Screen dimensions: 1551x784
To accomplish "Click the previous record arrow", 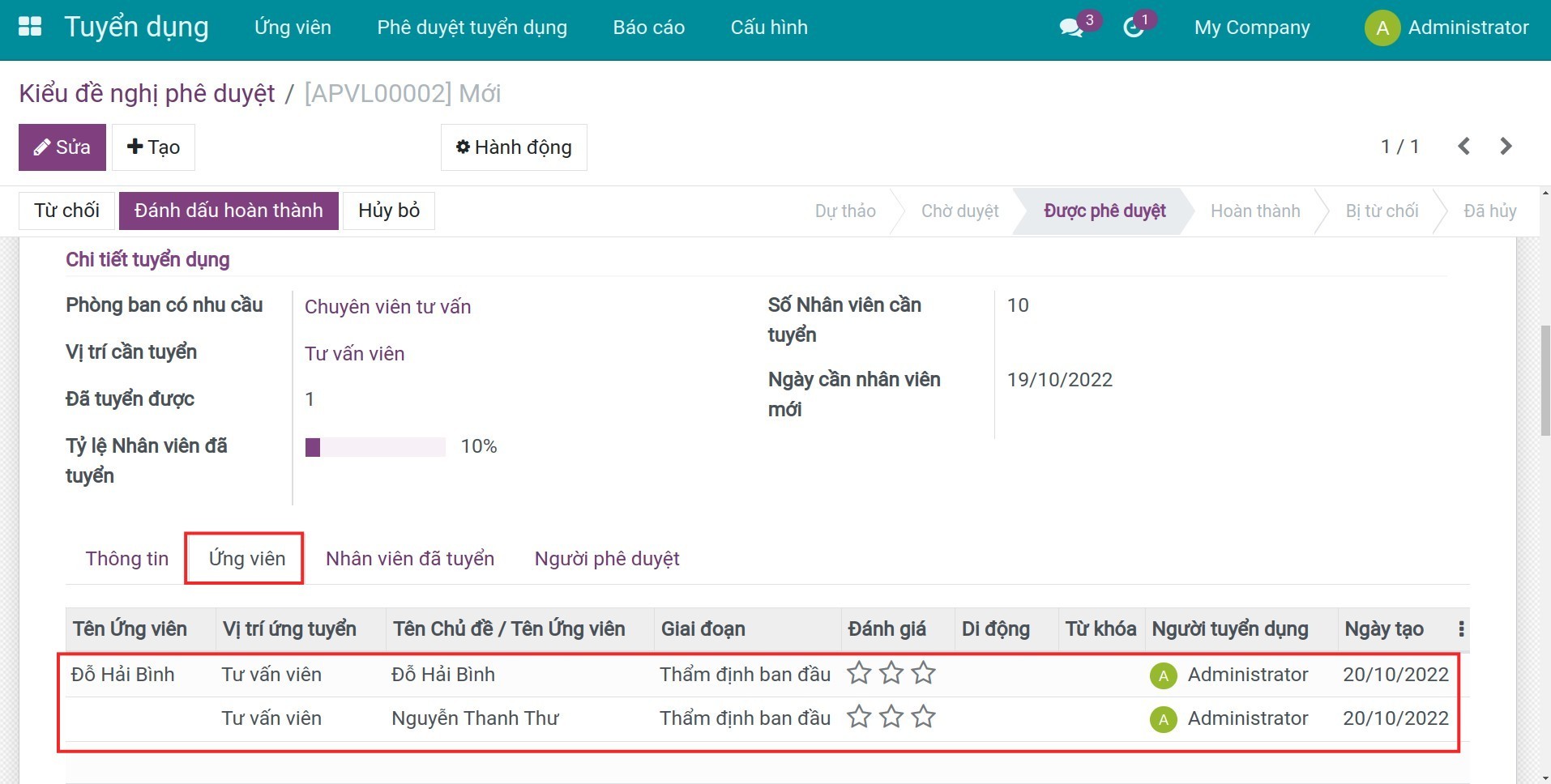I will point(1463,147).
